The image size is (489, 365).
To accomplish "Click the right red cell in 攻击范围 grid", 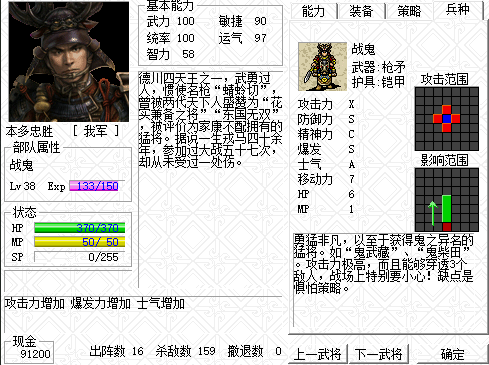I will pyautogui.click(x=456, y=119).
